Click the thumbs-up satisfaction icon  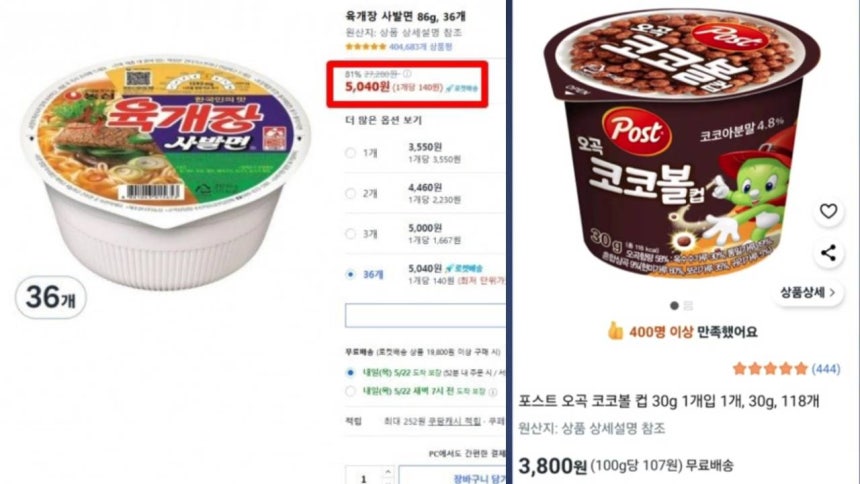click(615, 331)
